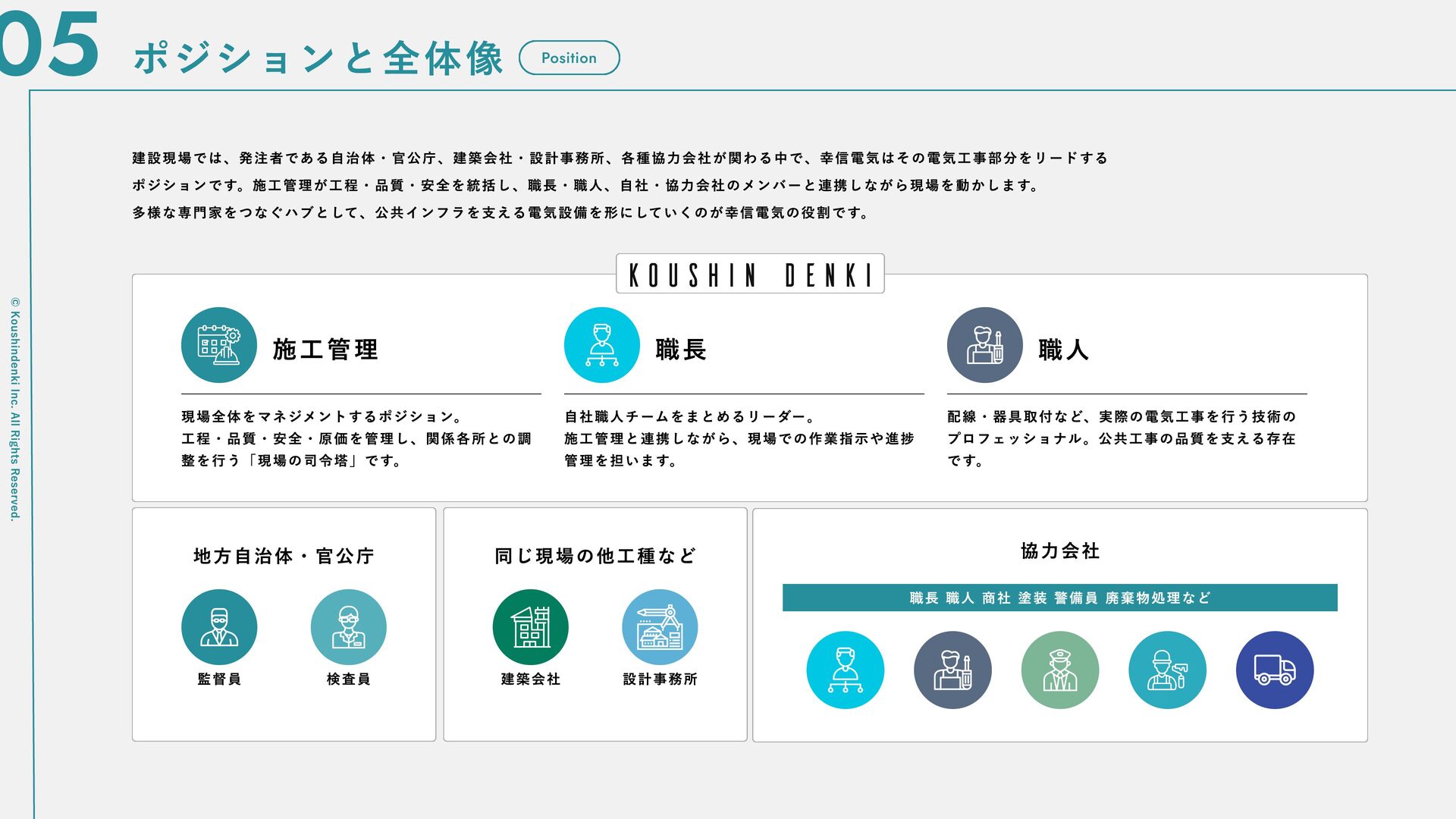Screen dimensions: 1456x819
Task: Click the Position pill button
Action: (569, 58)
